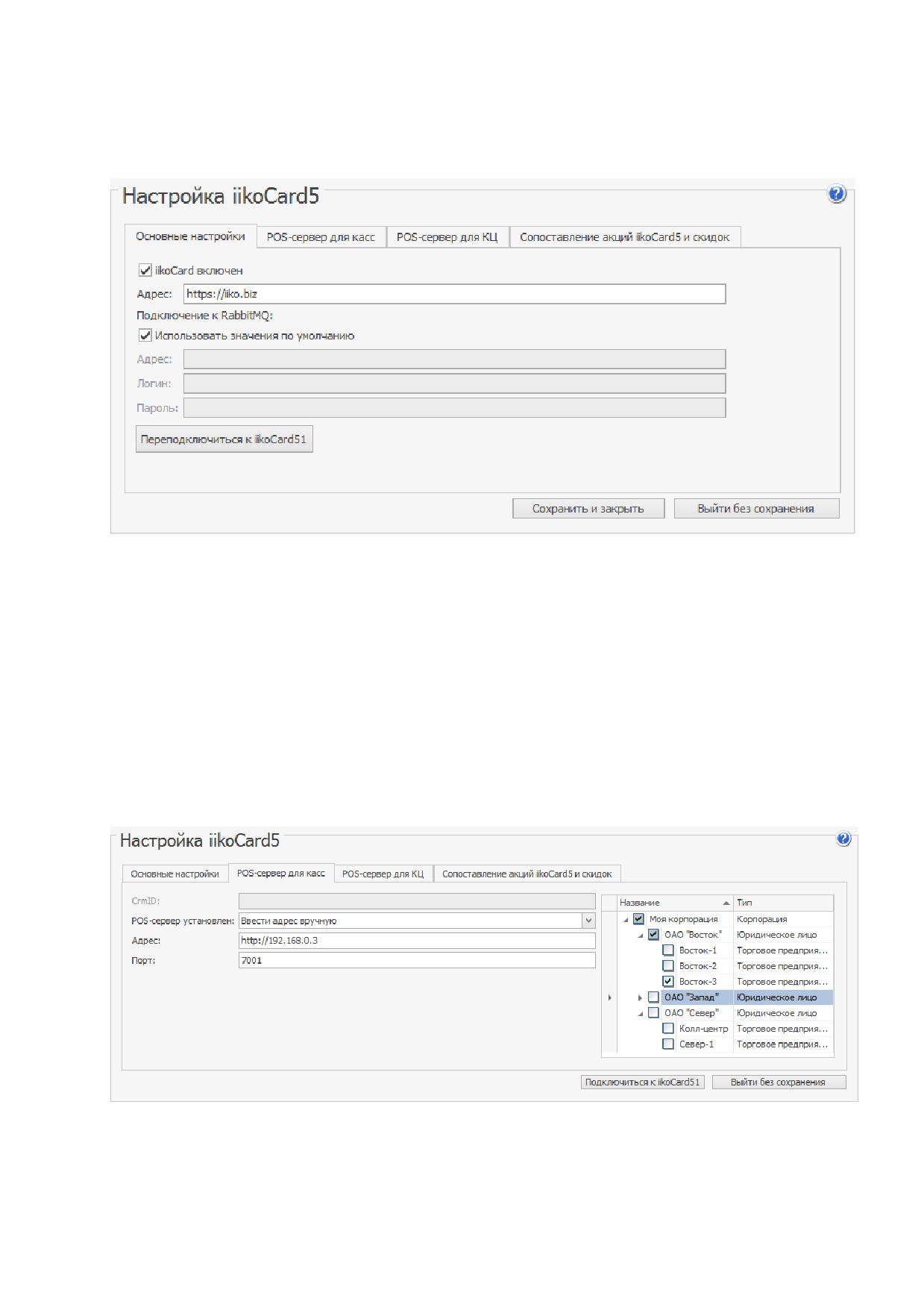The image size is (924, 1307).
Task: Check the ОАО "Север" checkbox
Action: tap(653, 1013)
